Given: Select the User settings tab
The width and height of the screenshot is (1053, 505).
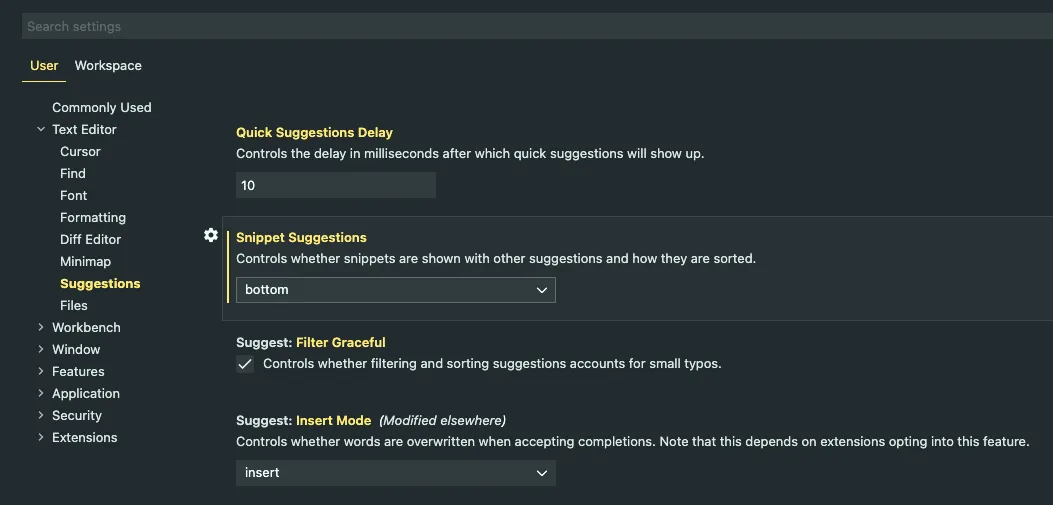Looking at the screenshot, I should click(44, 66).
